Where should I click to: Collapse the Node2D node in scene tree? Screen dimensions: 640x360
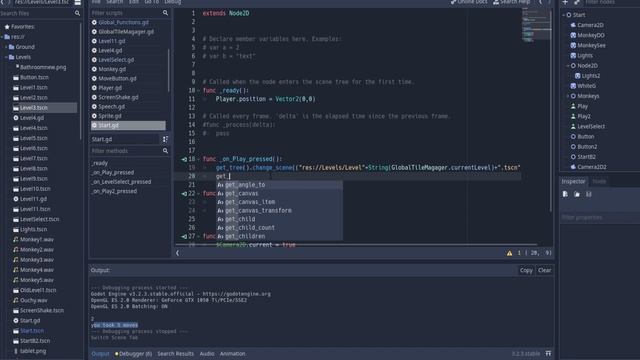pyautogui.click(x=568, y=66)
